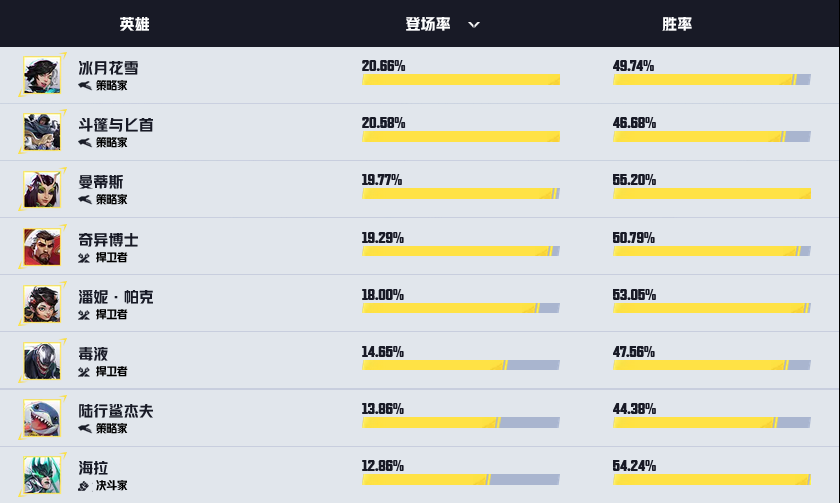Click the 海拉 决斗家 role label
840x503 pixels.
[x=111, y=486]
